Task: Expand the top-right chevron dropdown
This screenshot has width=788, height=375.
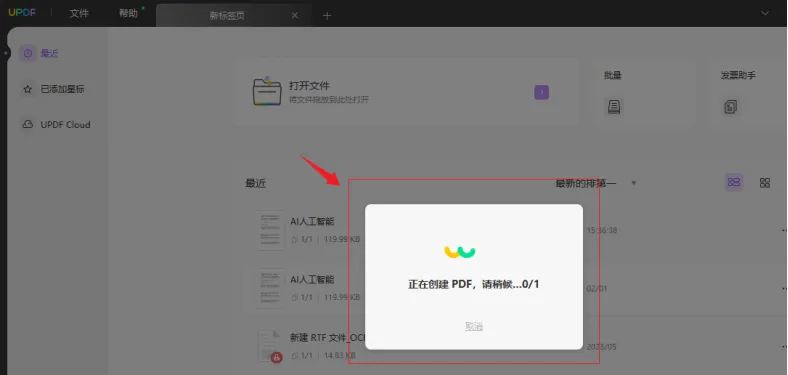Action: (765, 13)
